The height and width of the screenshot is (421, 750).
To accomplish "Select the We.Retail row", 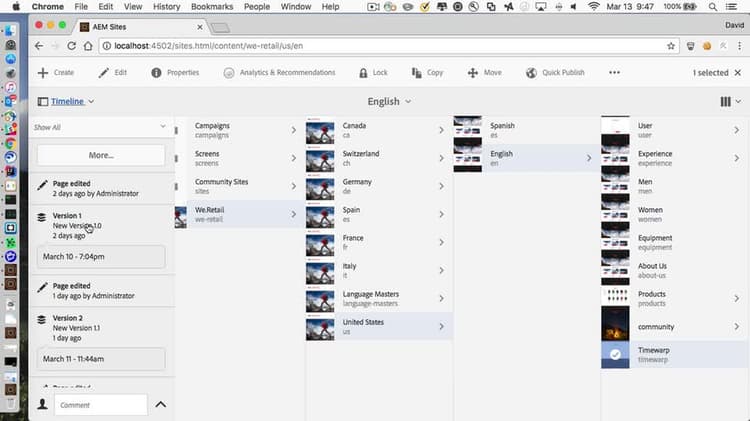I will (239, 214).
